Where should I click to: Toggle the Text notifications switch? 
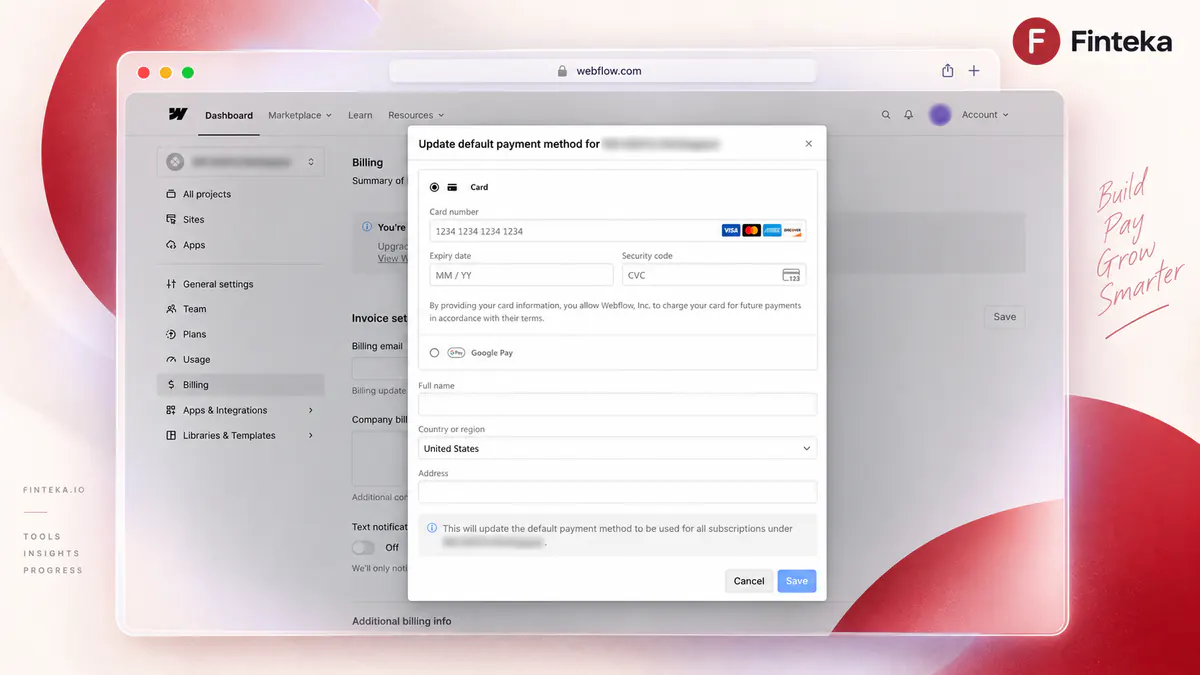coord(364,547)
